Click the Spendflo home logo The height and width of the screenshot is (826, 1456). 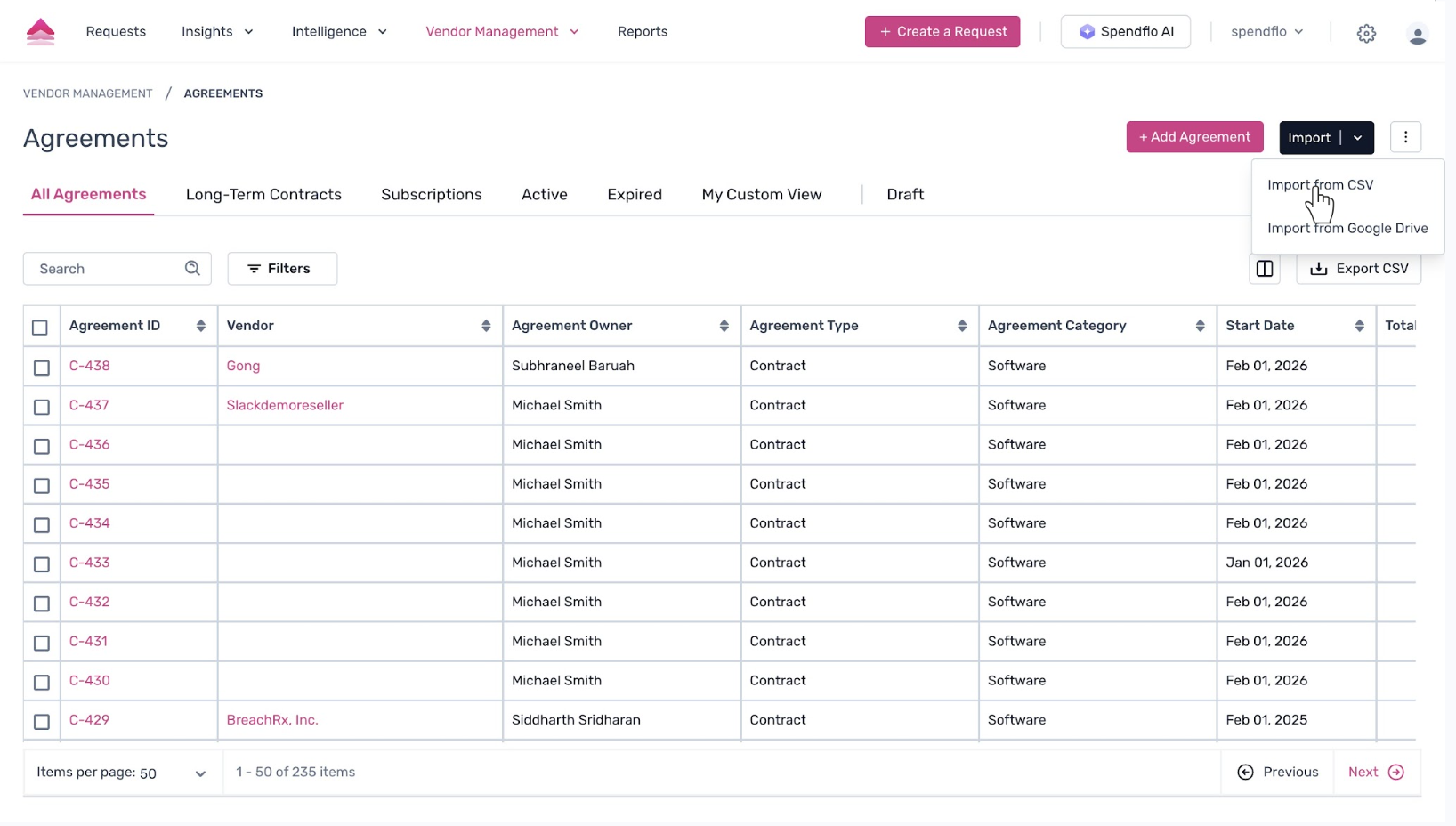tap(40, 32)
